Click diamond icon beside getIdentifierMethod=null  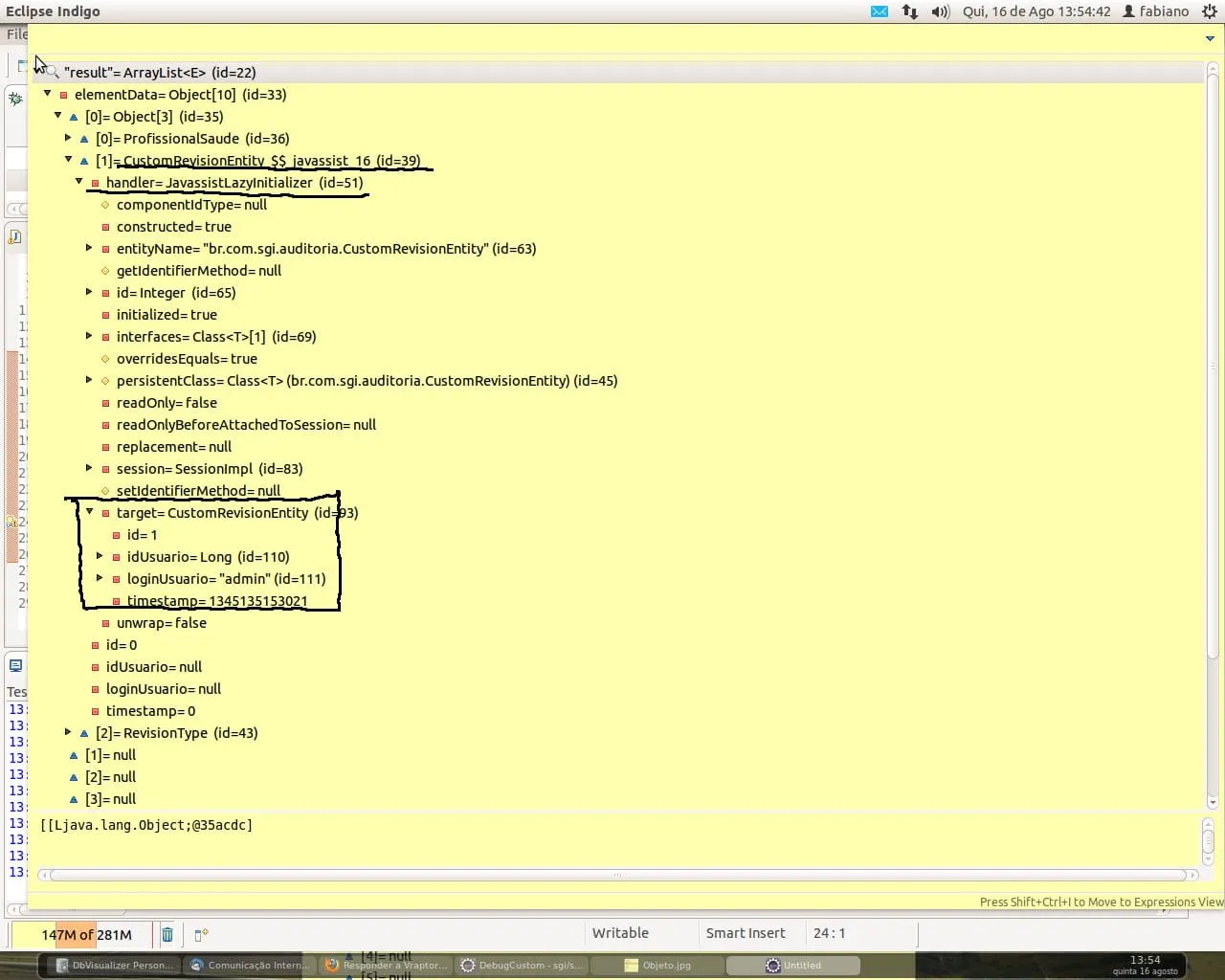click(x=106, y=271)
